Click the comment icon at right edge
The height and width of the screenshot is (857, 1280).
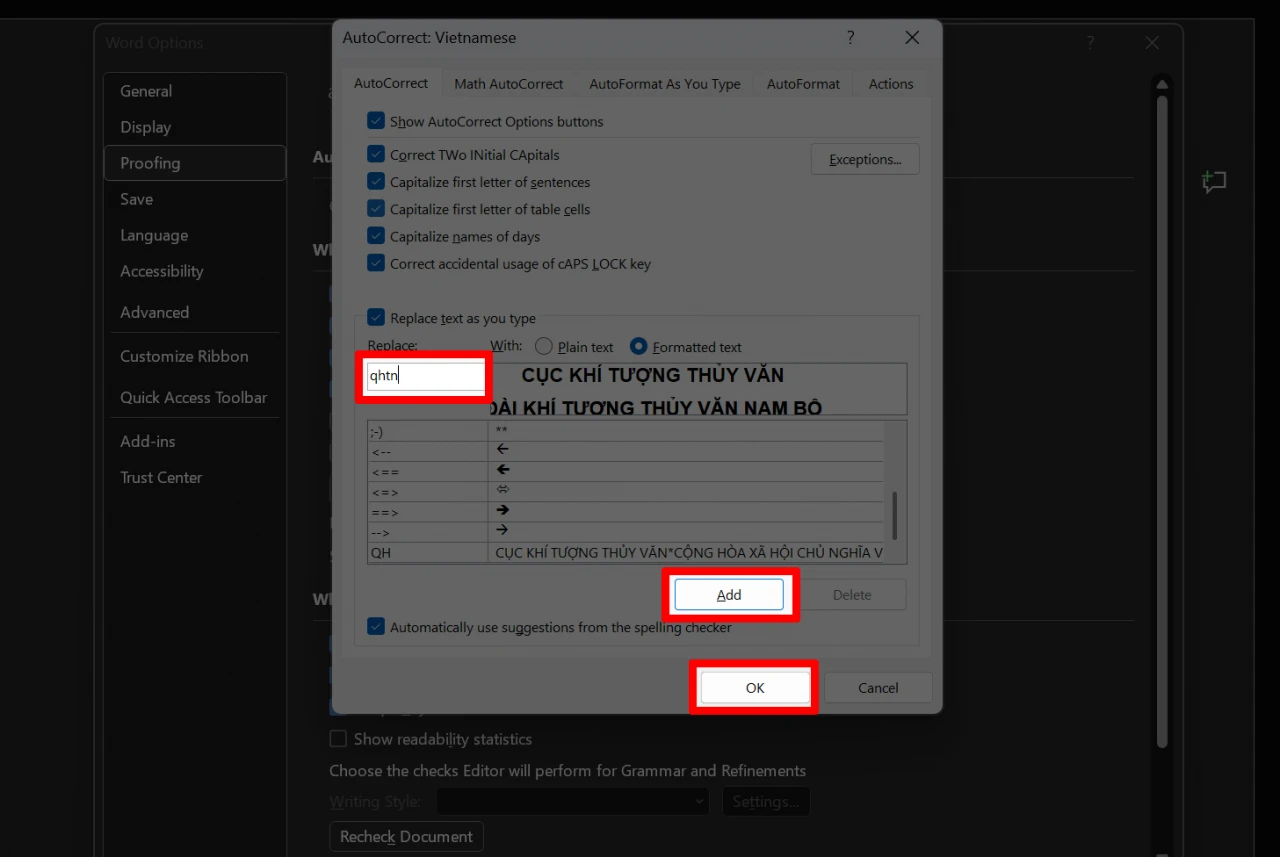(x=1214, y=182)
